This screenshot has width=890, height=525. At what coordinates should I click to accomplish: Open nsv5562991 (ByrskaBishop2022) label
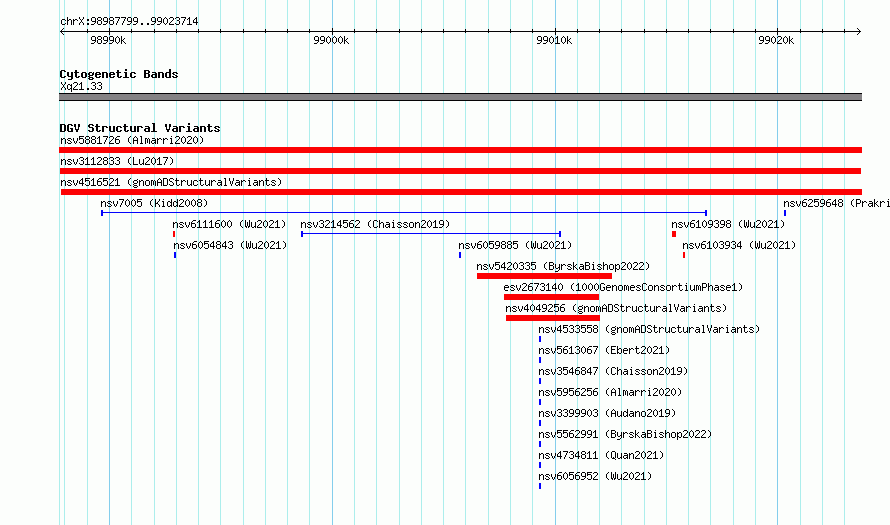pos(625,434)
